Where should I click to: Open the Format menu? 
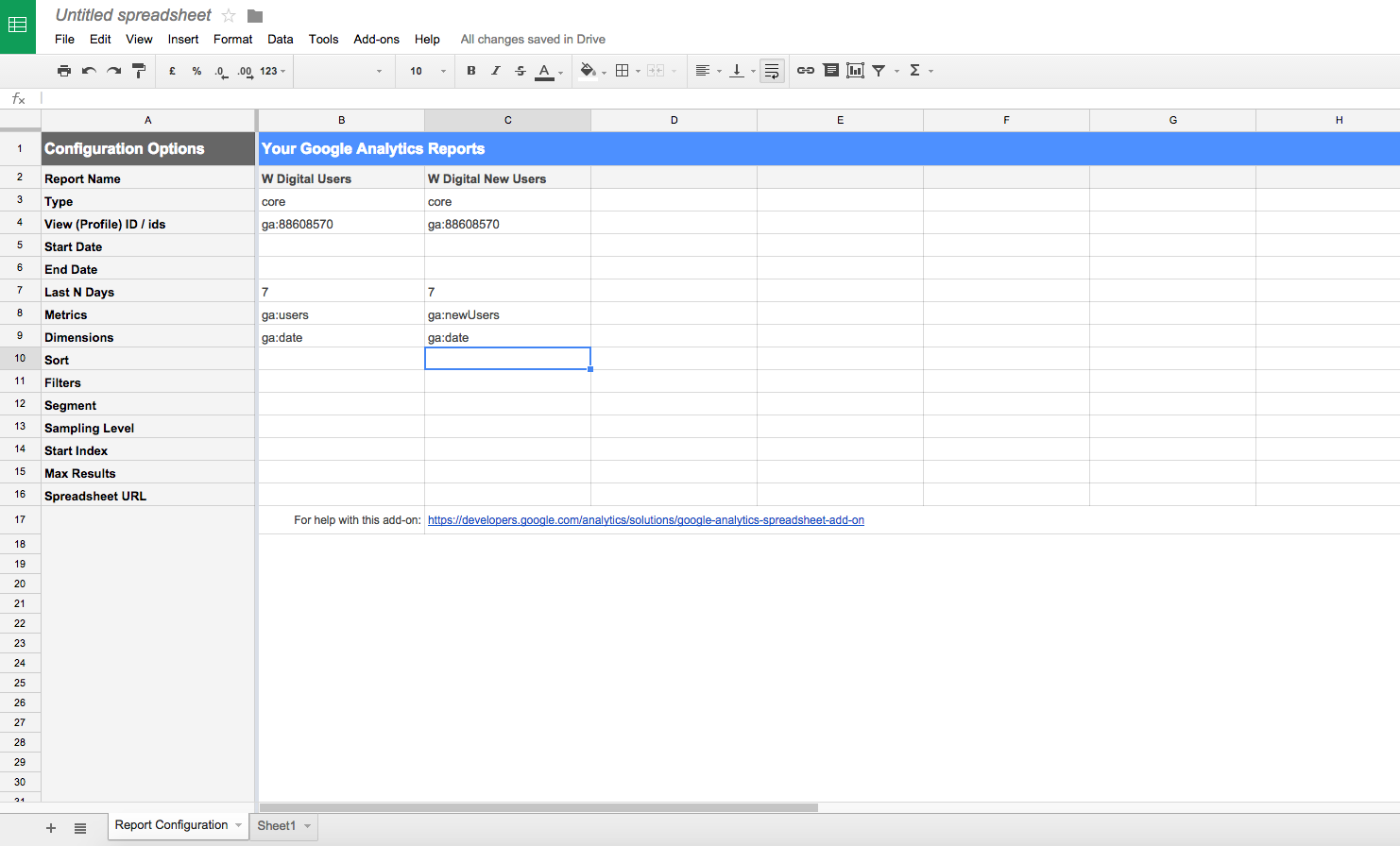[232, 40]
